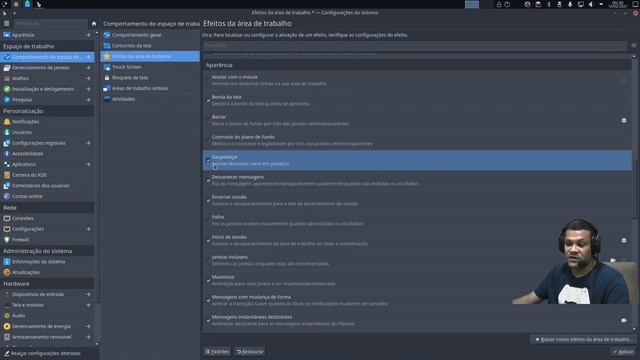Image resolution: width=640 pixels, height=360 pixels.
Task: Expand arrow next to Gerenciamento de energia
Action: tap(89, 326)
